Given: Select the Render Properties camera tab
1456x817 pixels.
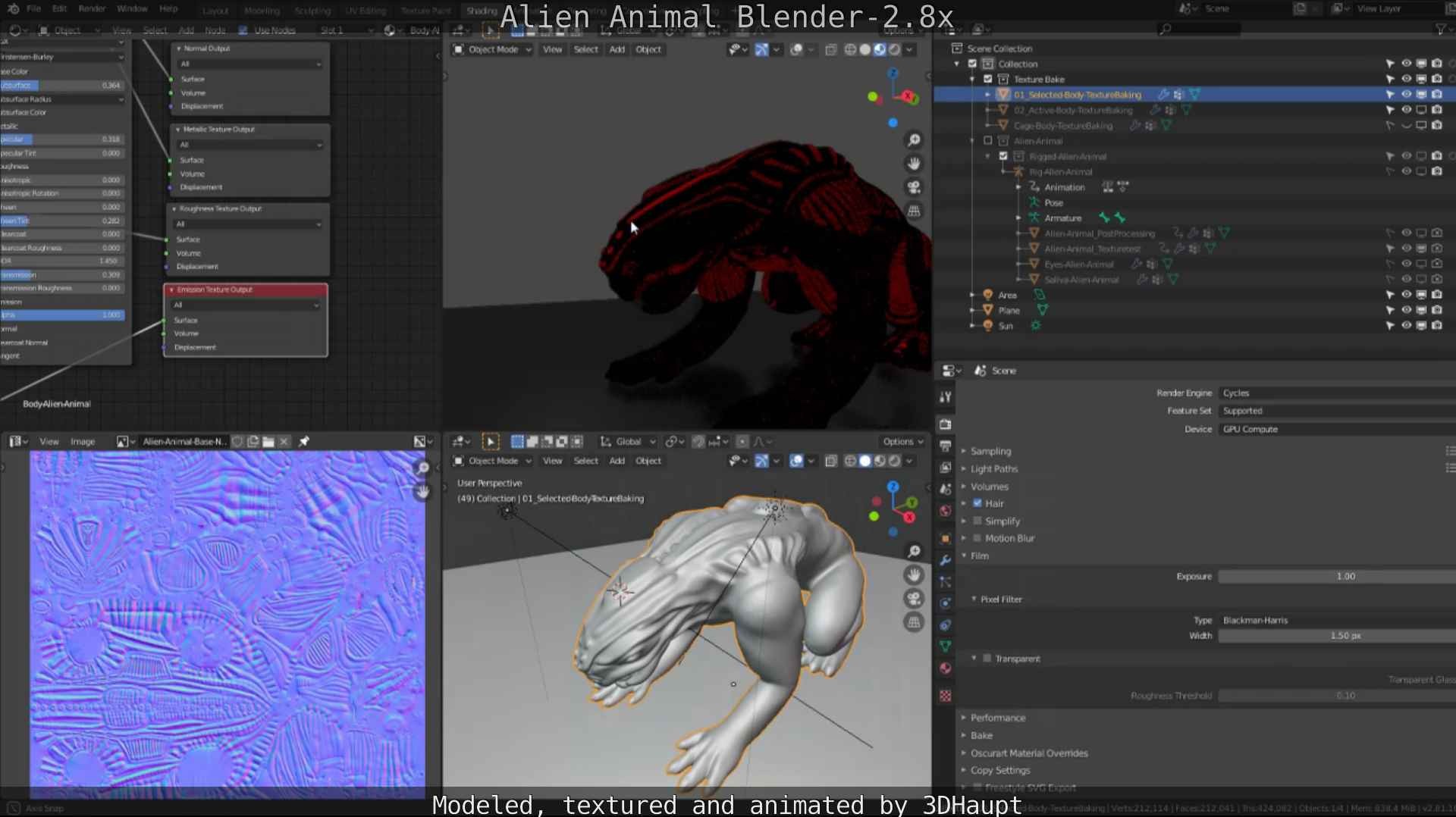Looking at the screenshot, I should click(x=946, y=423).
